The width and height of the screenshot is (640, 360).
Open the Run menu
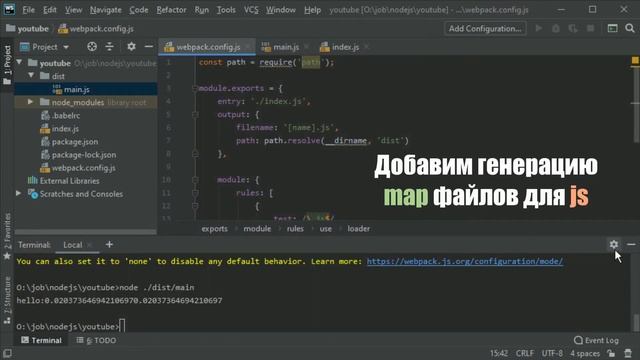201,9
